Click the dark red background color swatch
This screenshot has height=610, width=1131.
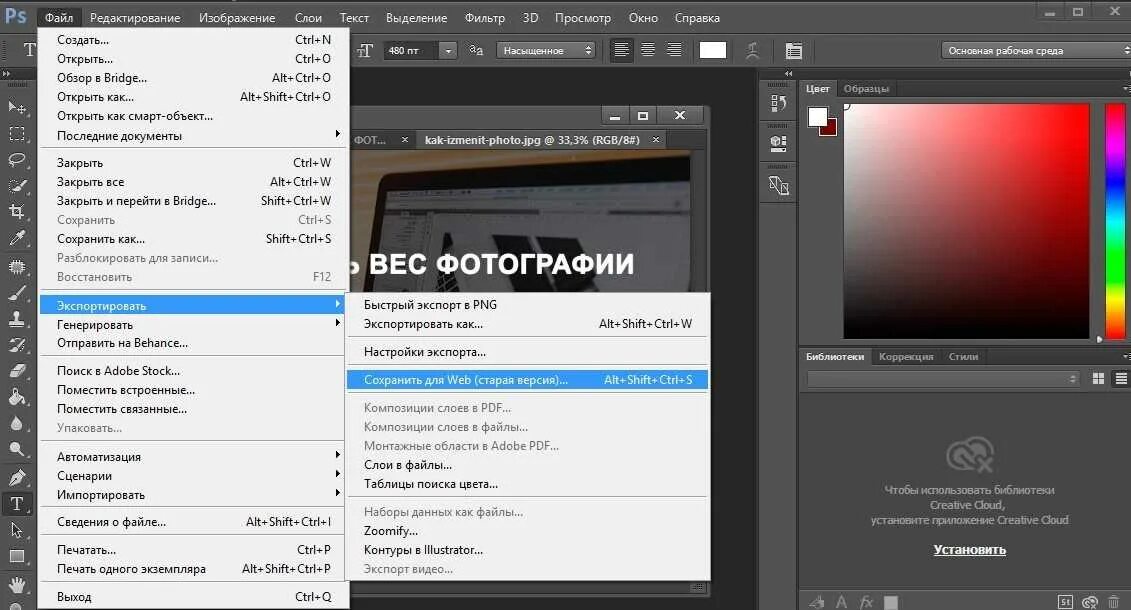point(829,128)
